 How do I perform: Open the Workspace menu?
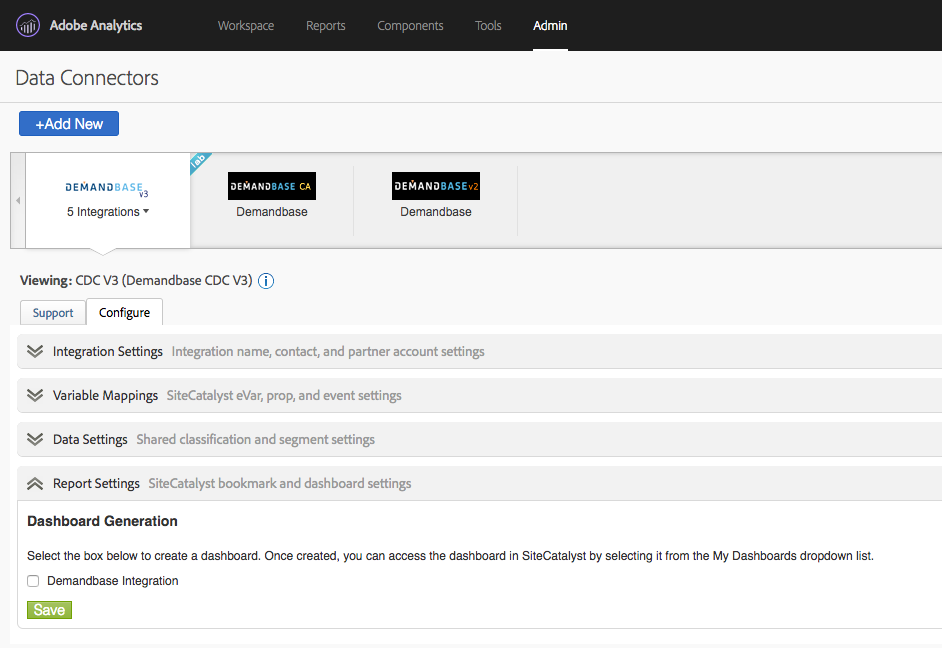click(246, 25)
